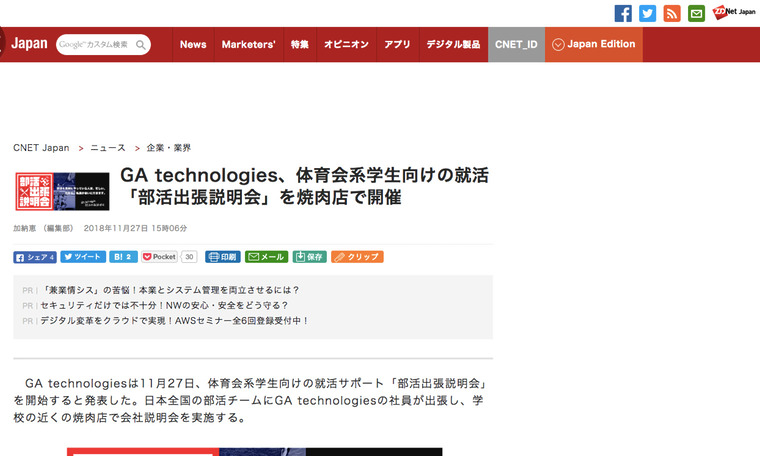This screenshot has height=456, width=760.
Task: Send article by メール button
Action: pos(266,257)
